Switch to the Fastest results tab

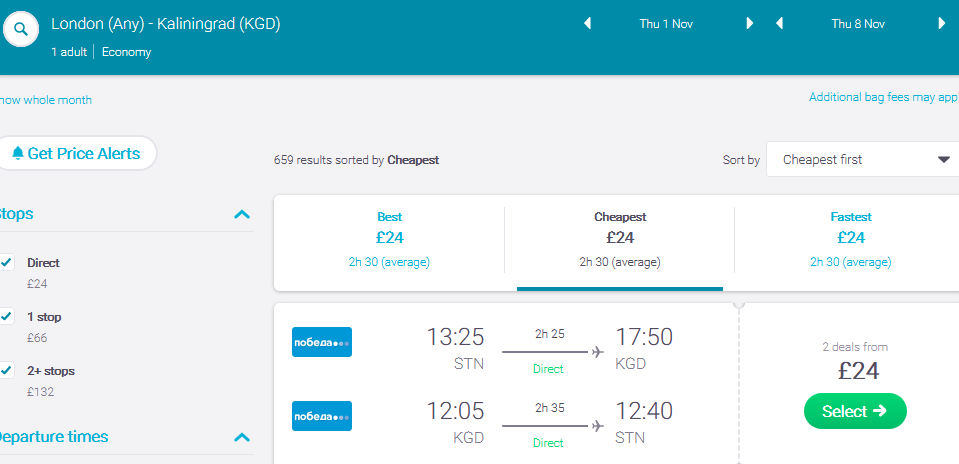[x=851, y=240]
